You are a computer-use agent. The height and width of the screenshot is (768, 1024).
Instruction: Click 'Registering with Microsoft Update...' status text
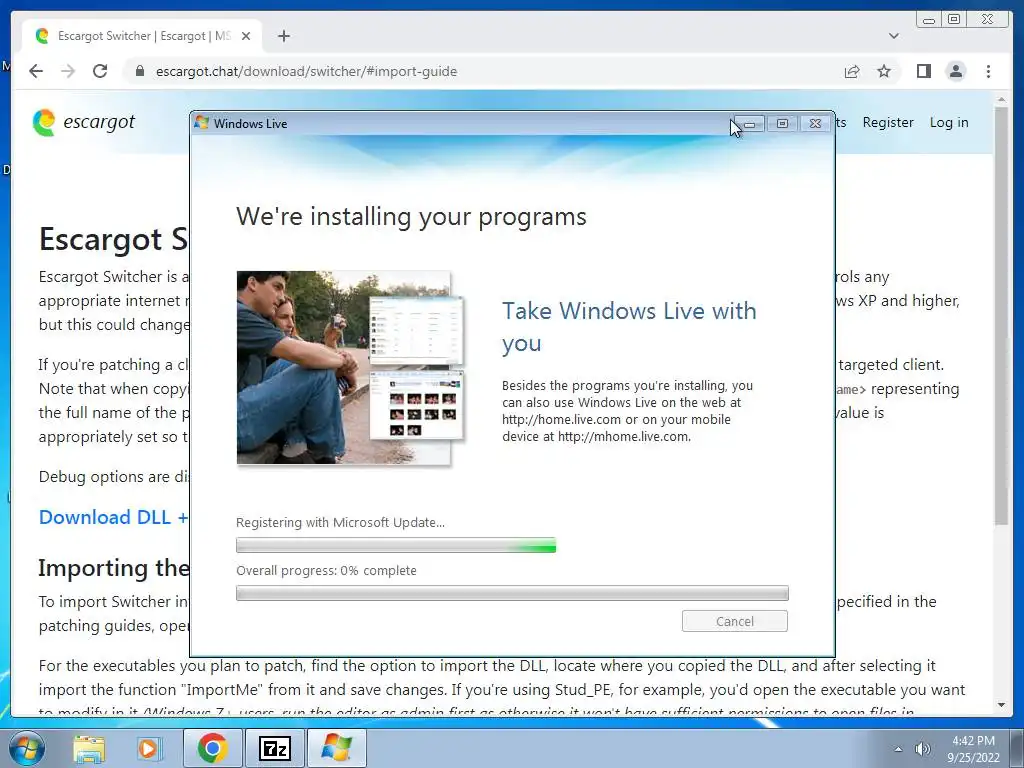coord(340,522)
